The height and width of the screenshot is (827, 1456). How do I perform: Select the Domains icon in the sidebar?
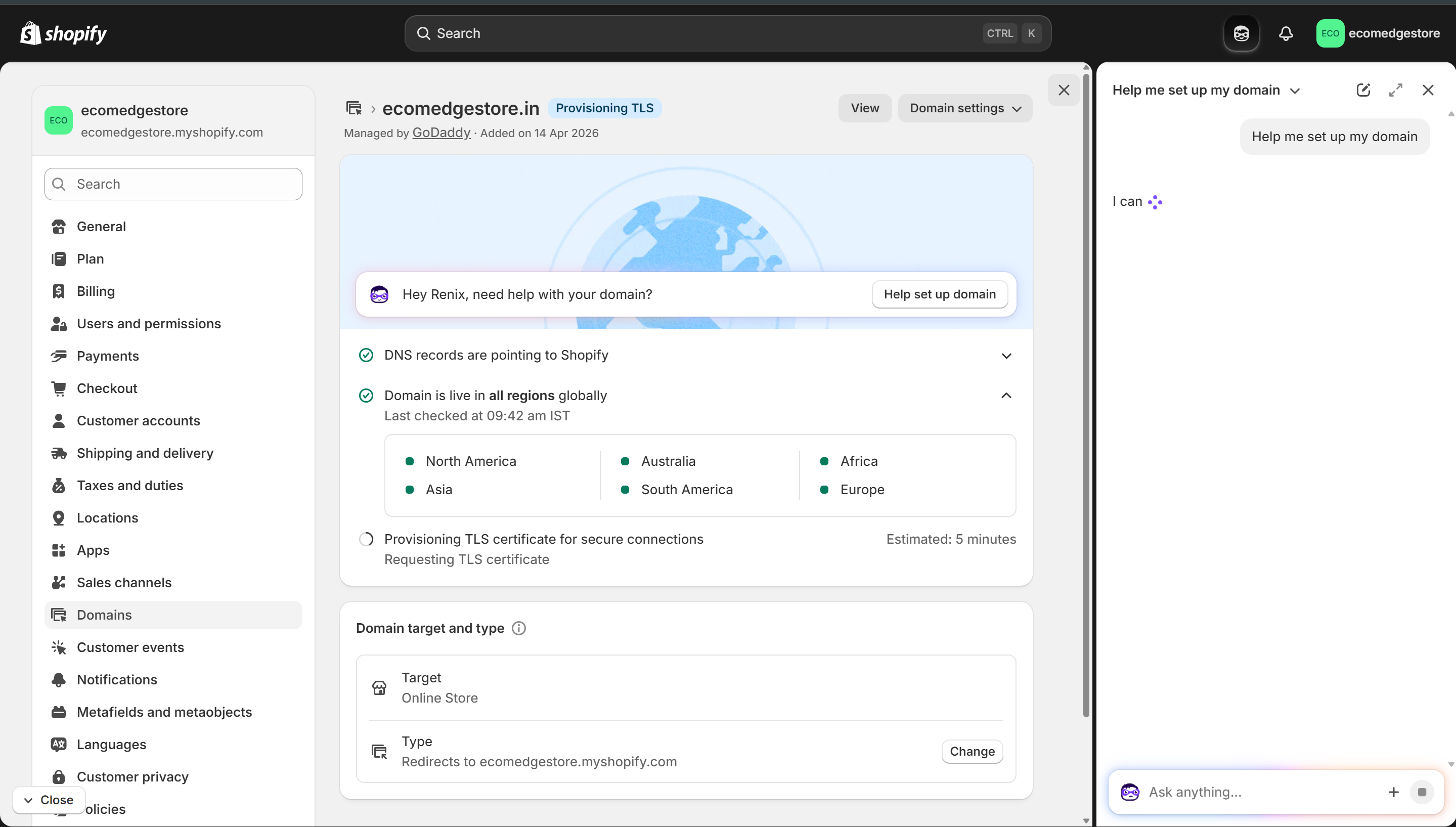click(60, 615)
